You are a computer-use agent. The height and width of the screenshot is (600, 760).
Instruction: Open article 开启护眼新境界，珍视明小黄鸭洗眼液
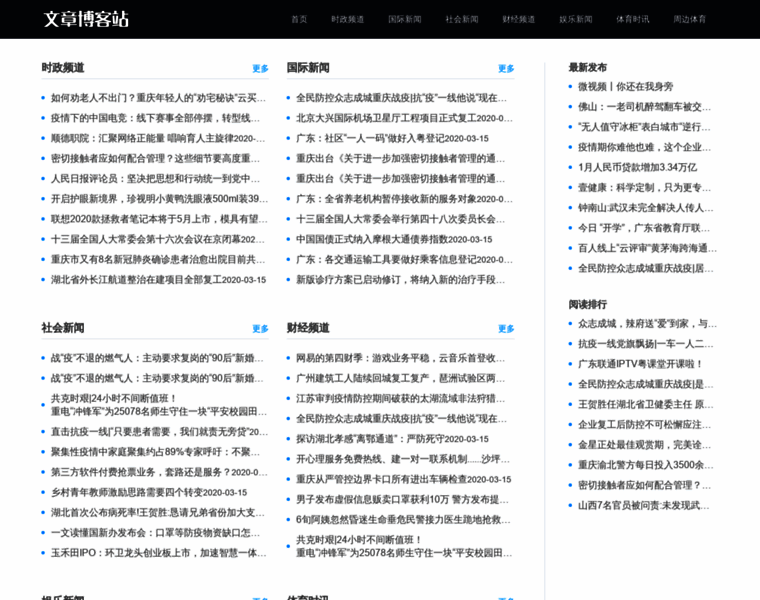pyautogui.click(x=159, y=199)
